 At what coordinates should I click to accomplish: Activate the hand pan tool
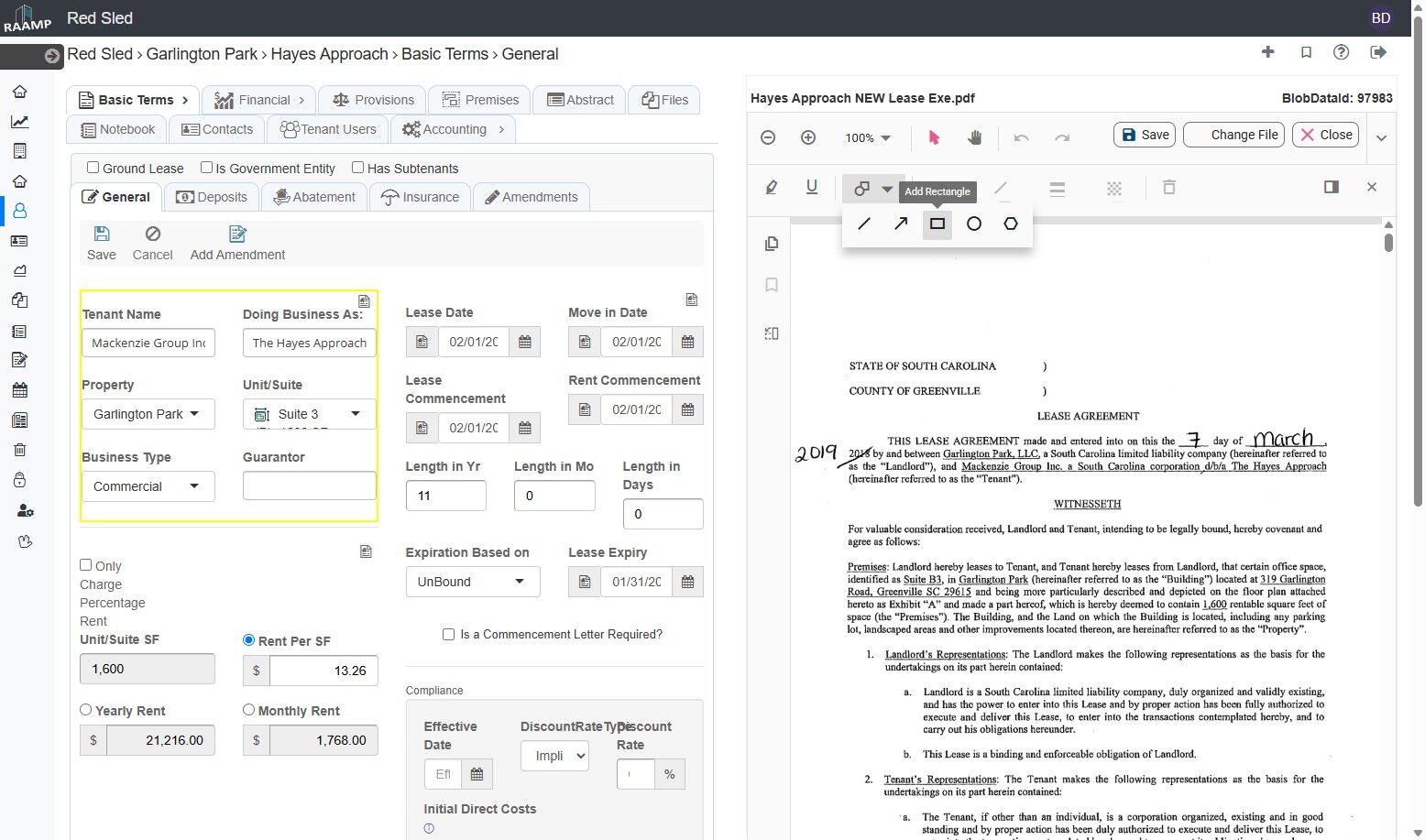point(974,137)
